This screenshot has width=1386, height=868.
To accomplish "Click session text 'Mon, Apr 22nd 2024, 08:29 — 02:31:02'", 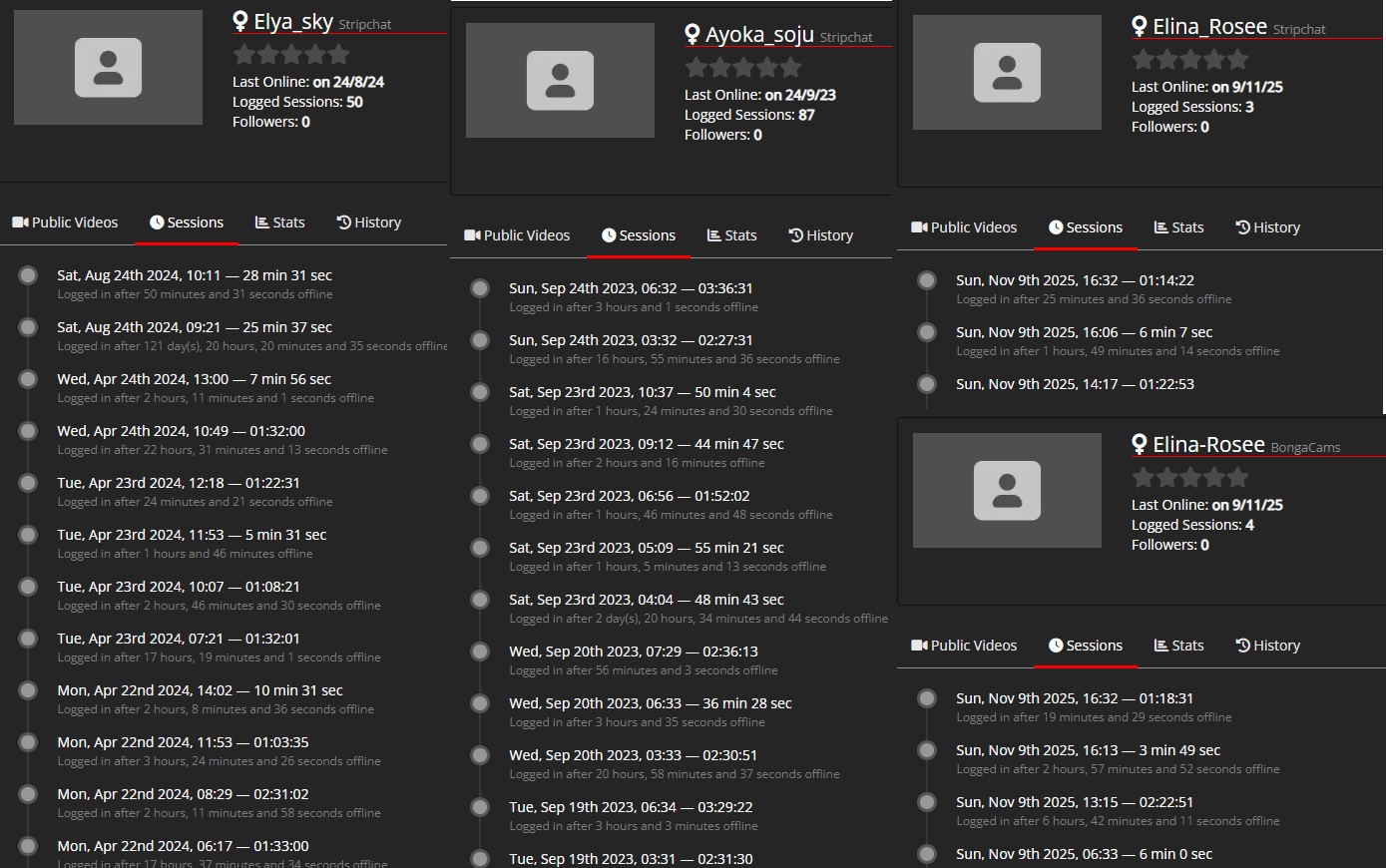I will (183, 794).
